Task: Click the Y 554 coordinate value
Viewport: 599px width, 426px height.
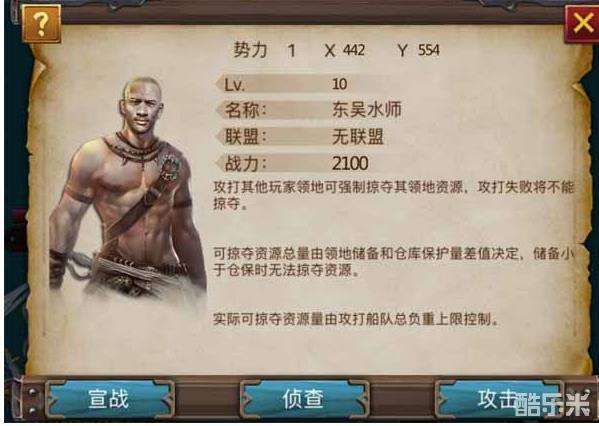Action: click(x=419, y=50)
